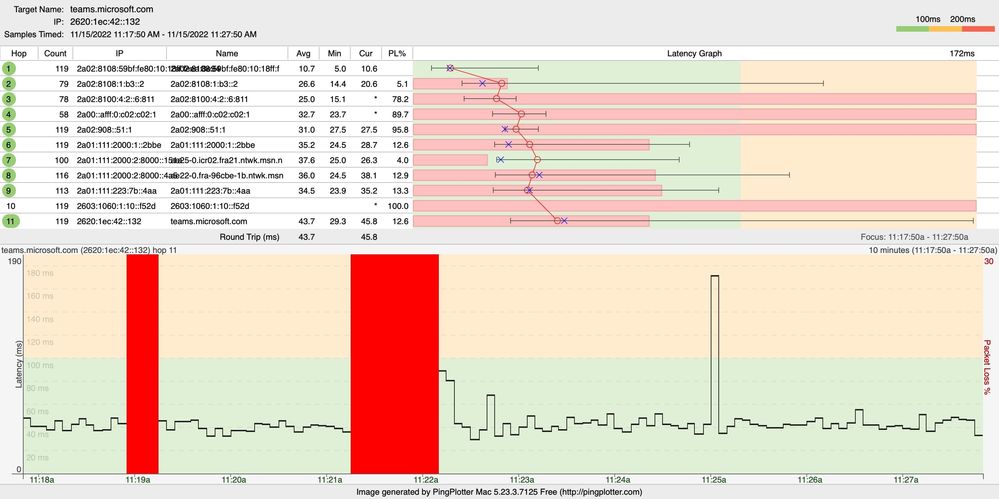Click the green 100ms legend swatch
The width and height of the screenshot is (999, 499).
click(x=912, y=29)
